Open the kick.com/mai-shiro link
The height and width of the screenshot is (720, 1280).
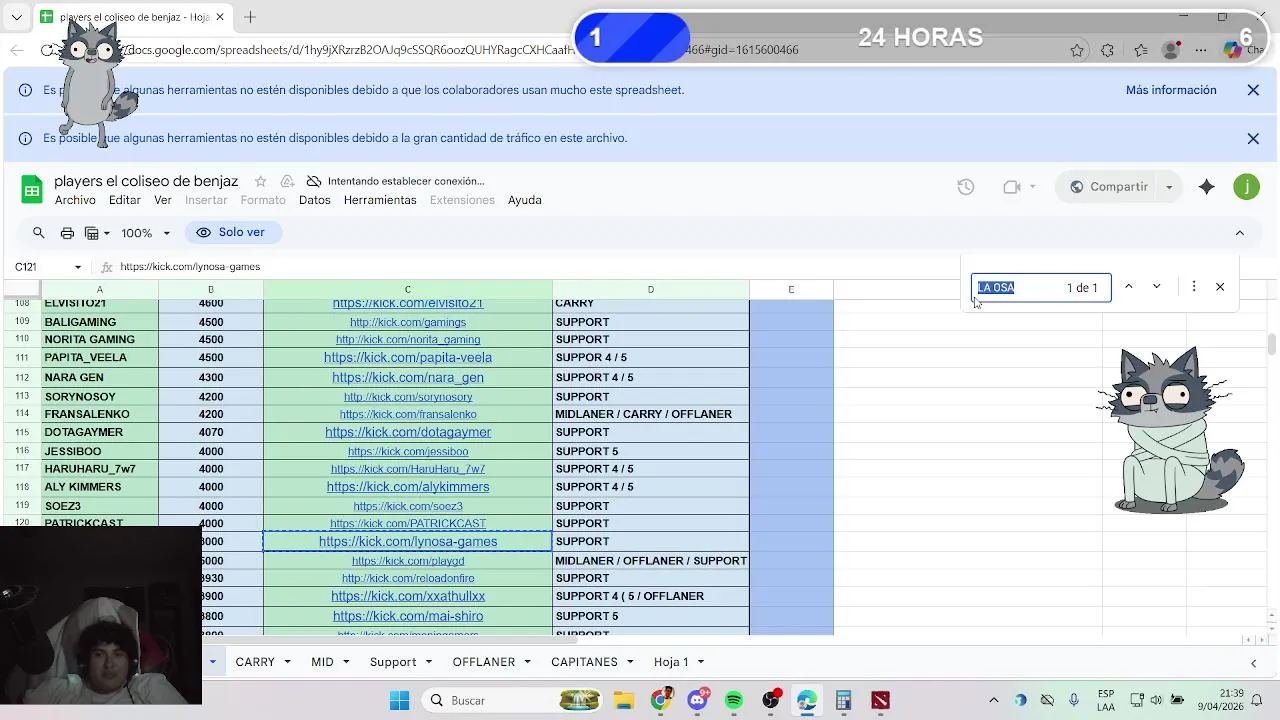408,616
